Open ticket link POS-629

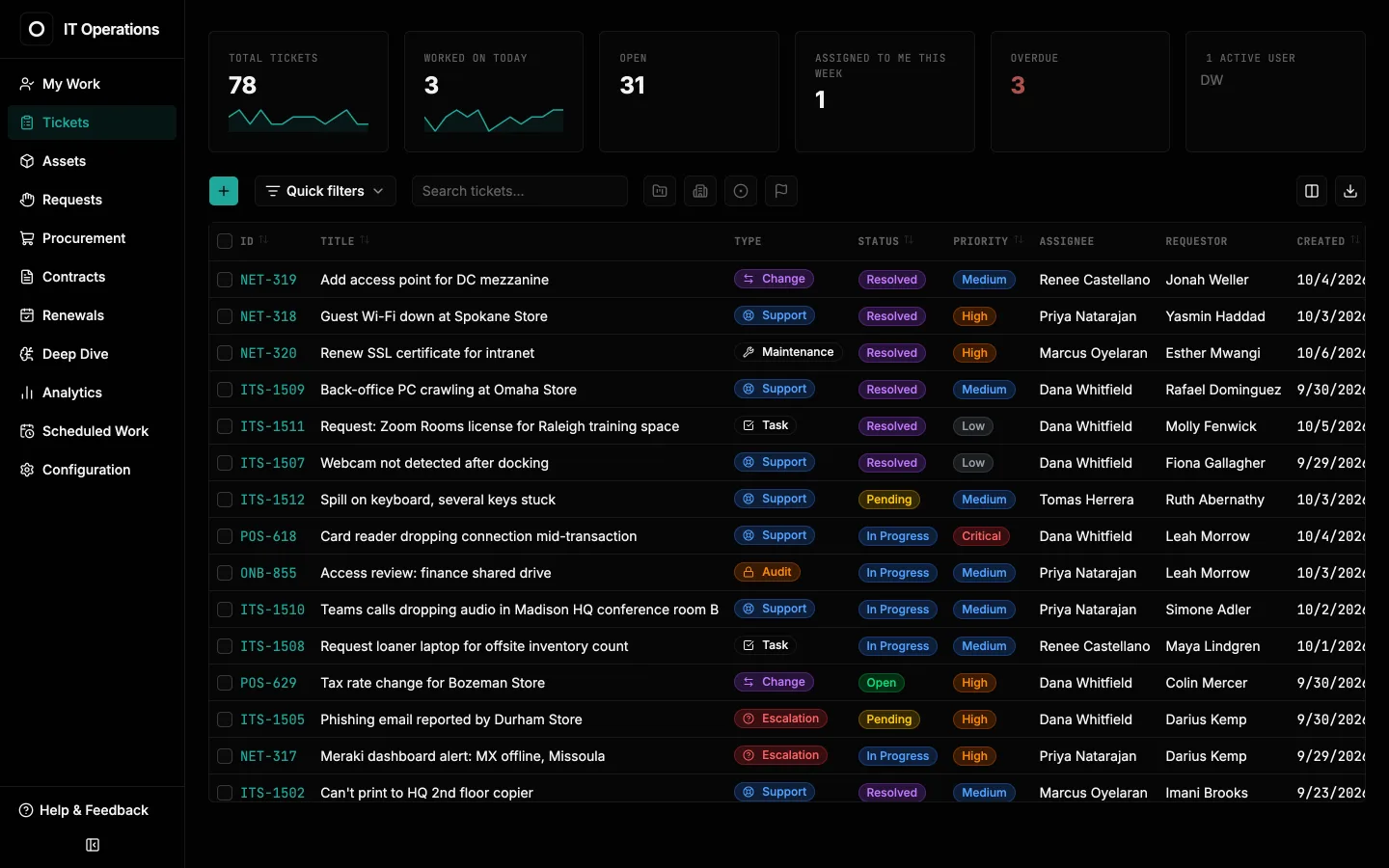[x=268, y=683]
